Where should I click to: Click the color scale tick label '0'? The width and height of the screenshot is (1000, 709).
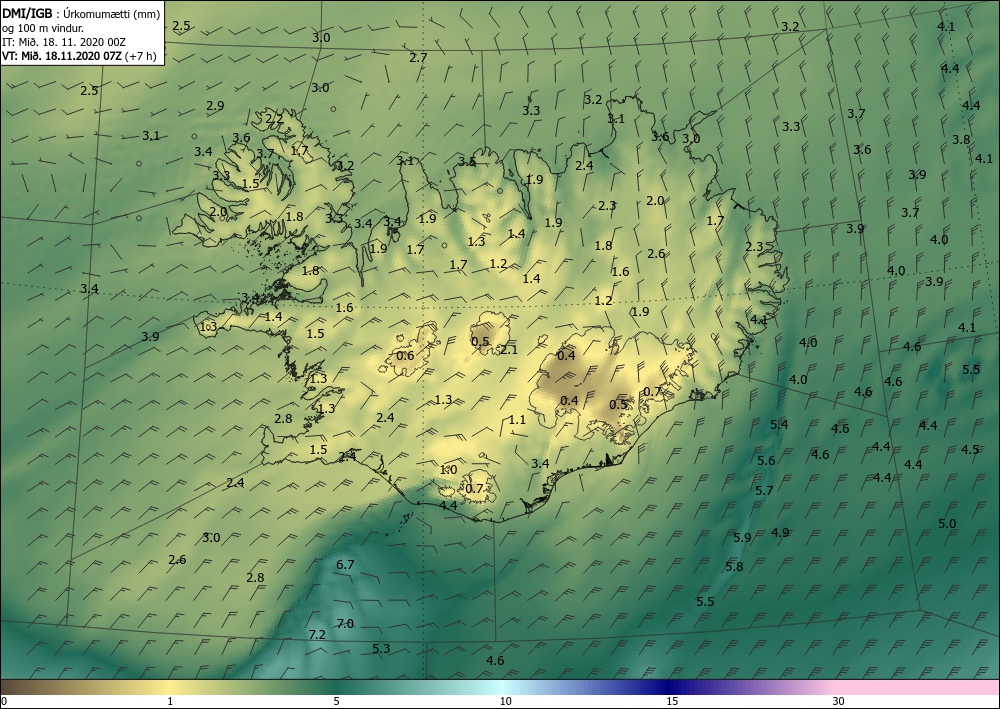(x=4, y=701)
